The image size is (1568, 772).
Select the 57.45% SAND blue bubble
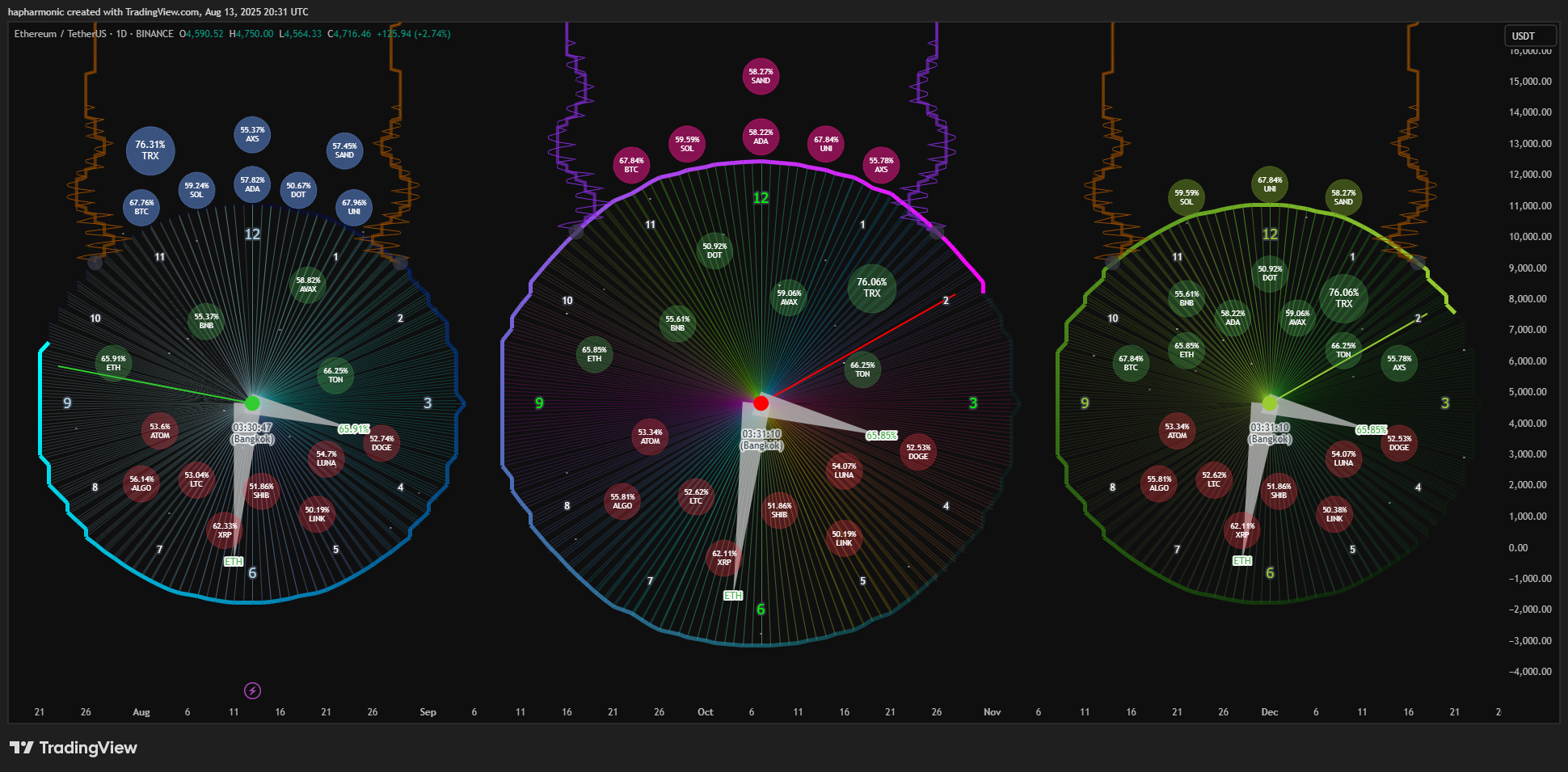click(x=344, y=150)
